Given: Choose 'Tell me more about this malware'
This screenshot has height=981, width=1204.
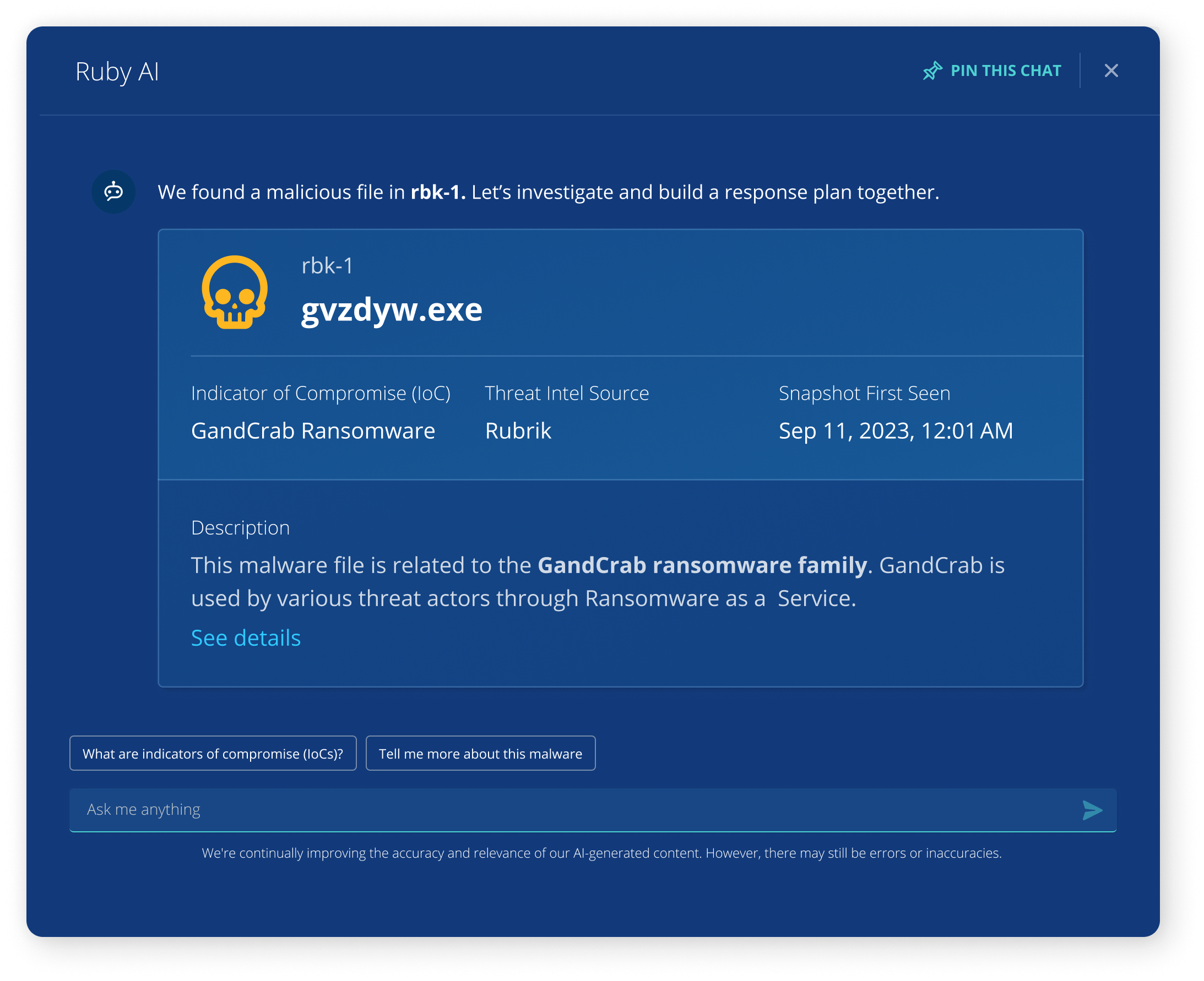Looking at the screenshot, I should pos(480,753).
